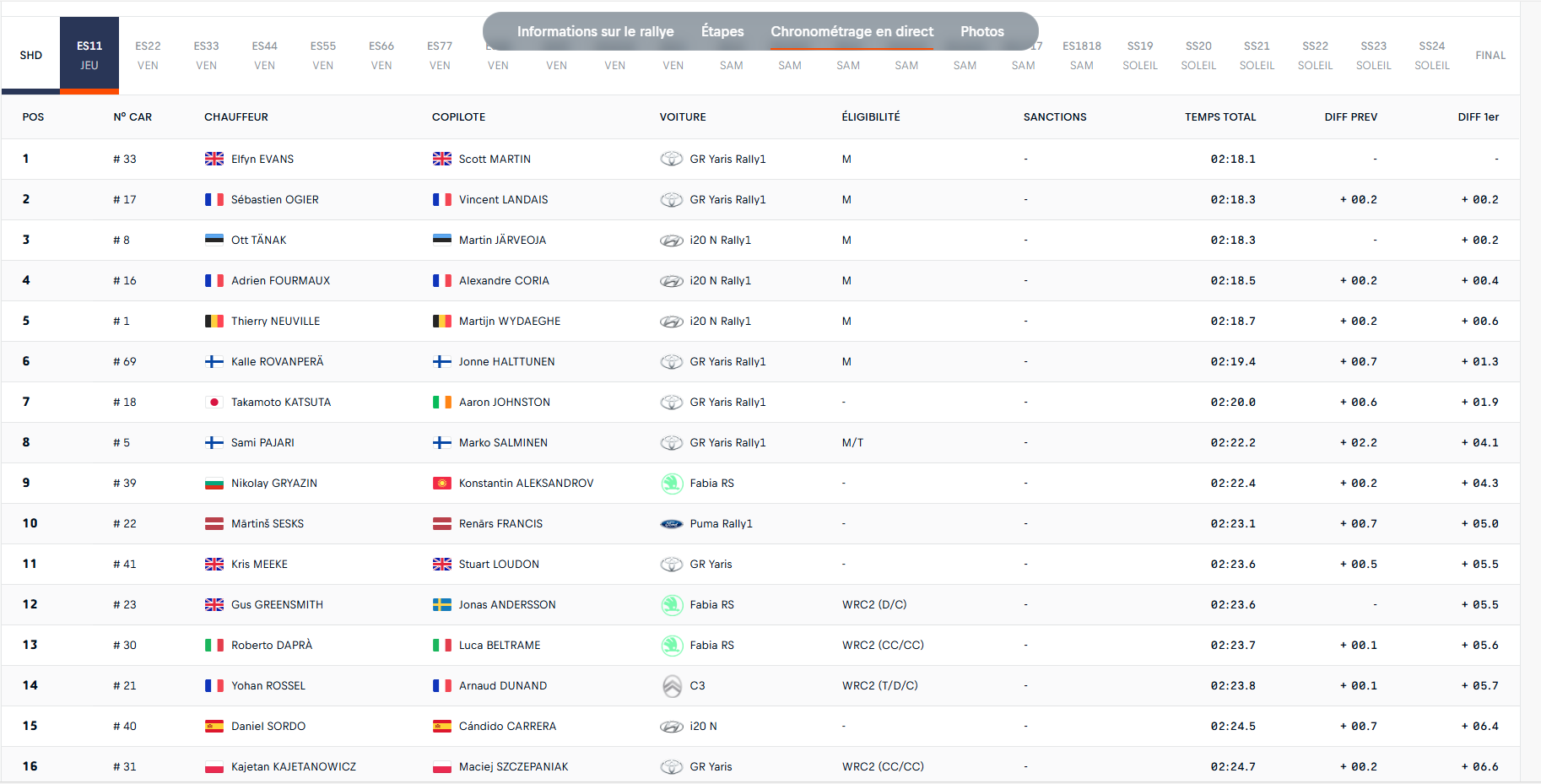Image resolution: width=1541 pixels, height=784 pixels.
Task: Click the flag next to Konstantin ALEKSANDROV
Action: 442,483
